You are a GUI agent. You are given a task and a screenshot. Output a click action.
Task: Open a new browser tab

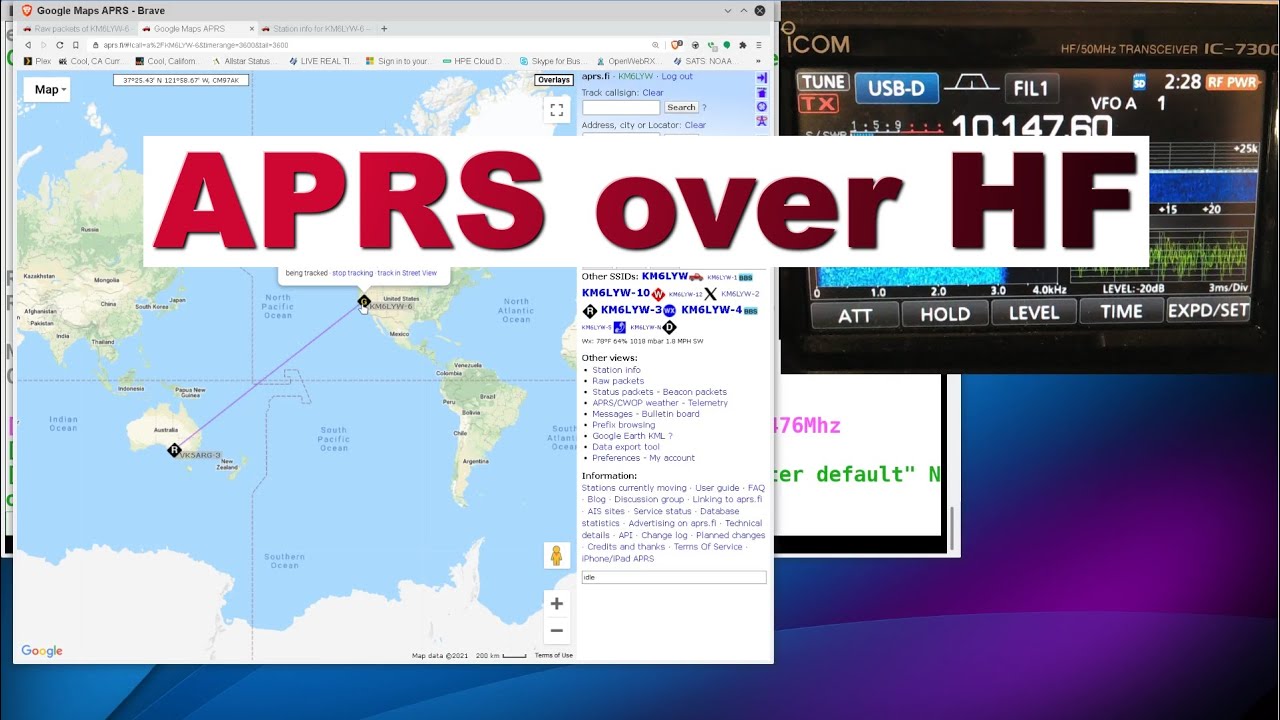384,29
